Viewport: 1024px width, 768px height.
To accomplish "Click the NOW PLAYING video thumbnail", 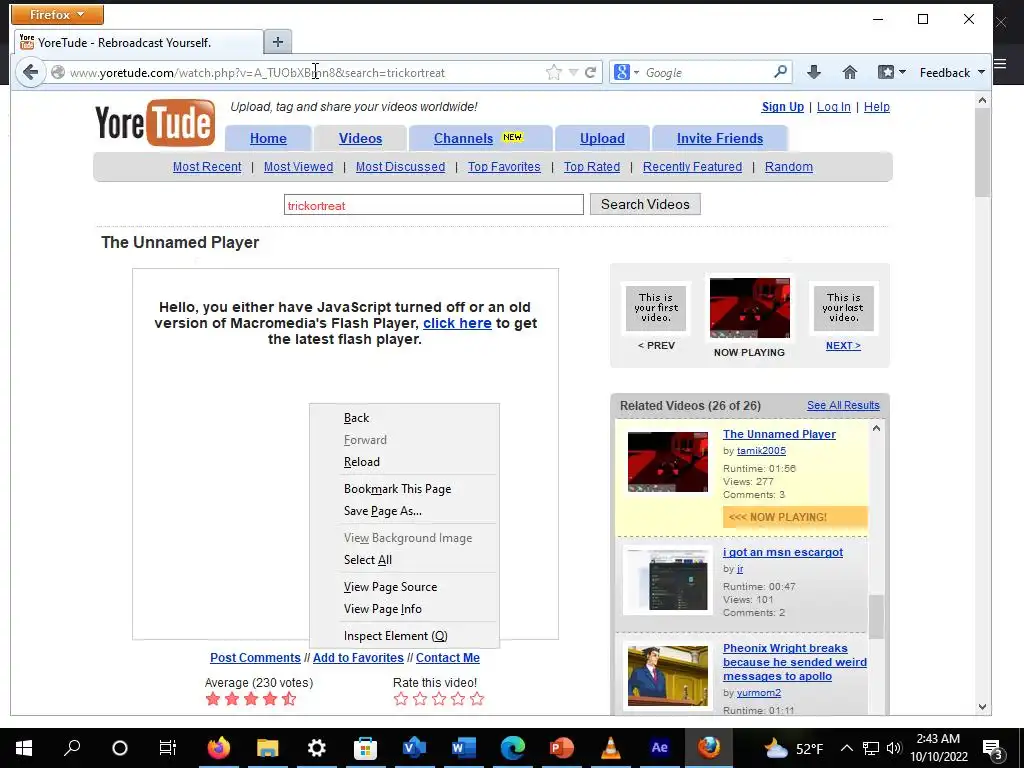I will click(x=750, y=308).
